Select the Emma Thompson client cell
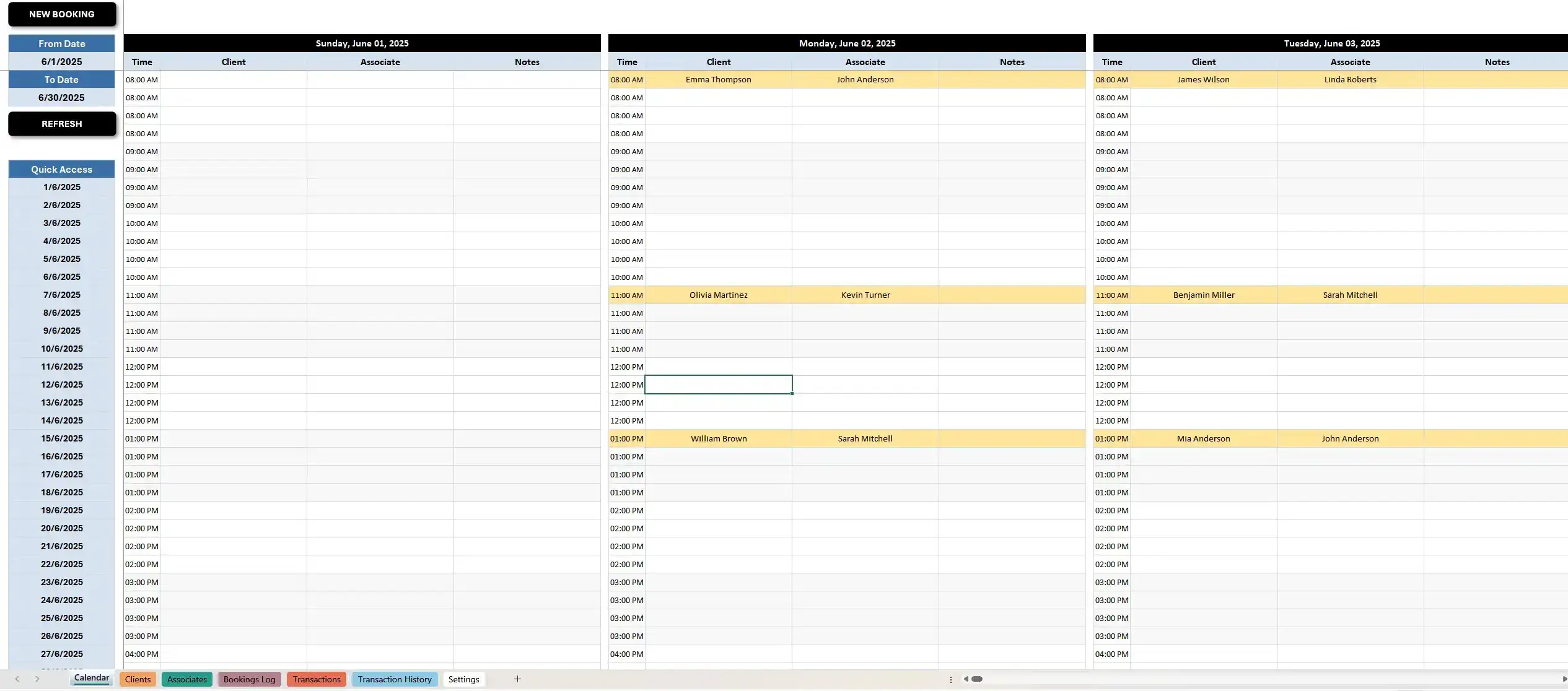This screenshot has width=1568, height=691. (719, 79)
